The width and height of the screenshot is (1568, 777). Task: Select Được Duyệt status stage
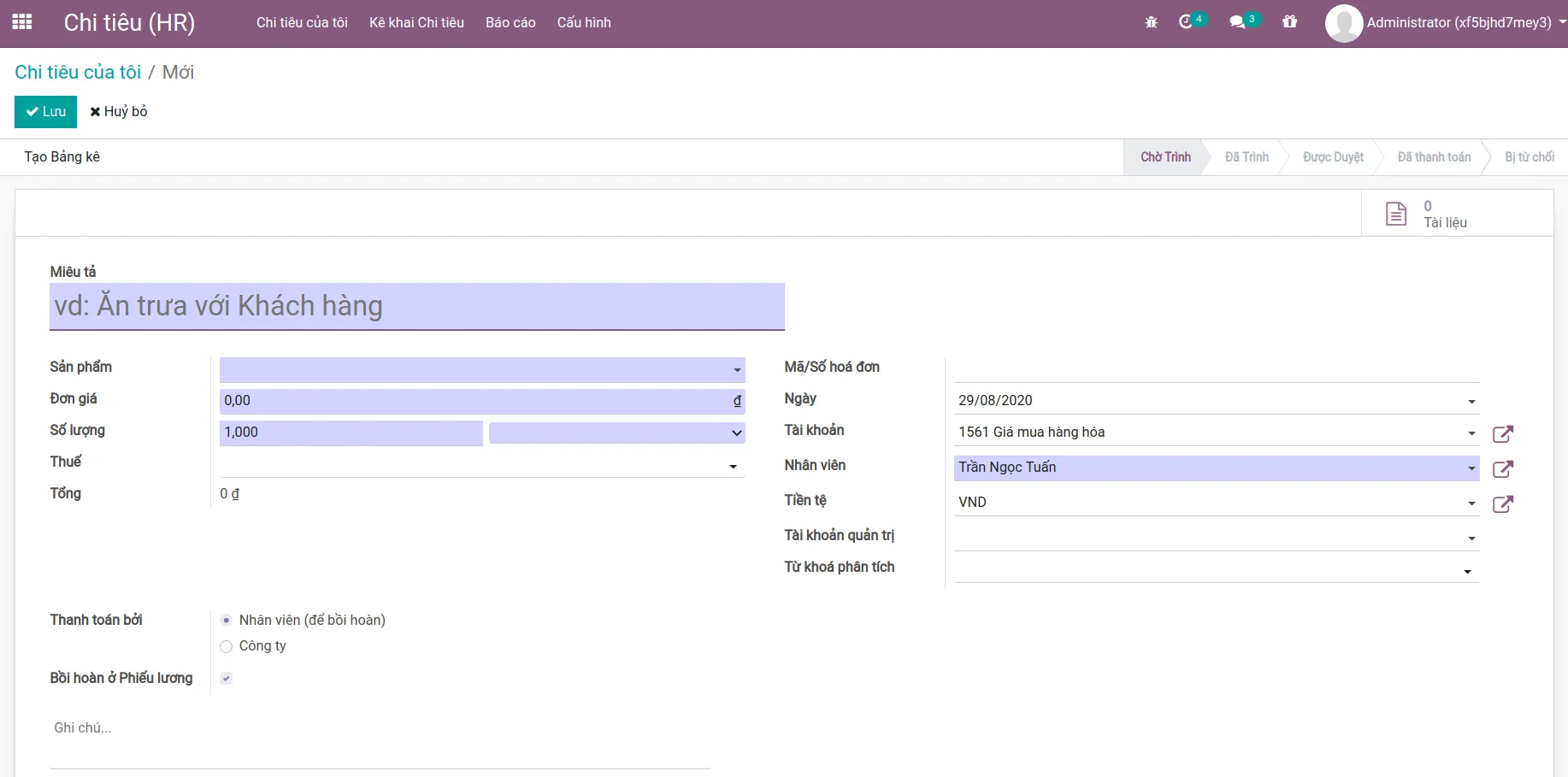[x=1333, y=157]
